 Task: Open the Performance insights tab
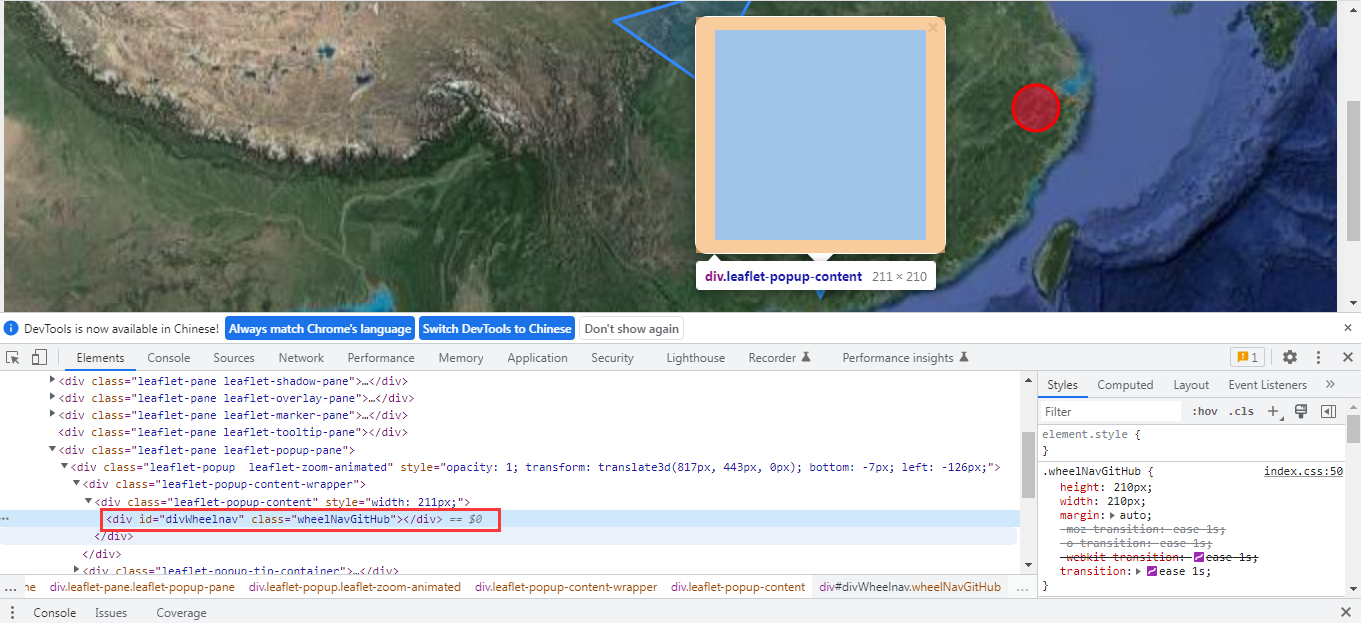pos(905,358)
